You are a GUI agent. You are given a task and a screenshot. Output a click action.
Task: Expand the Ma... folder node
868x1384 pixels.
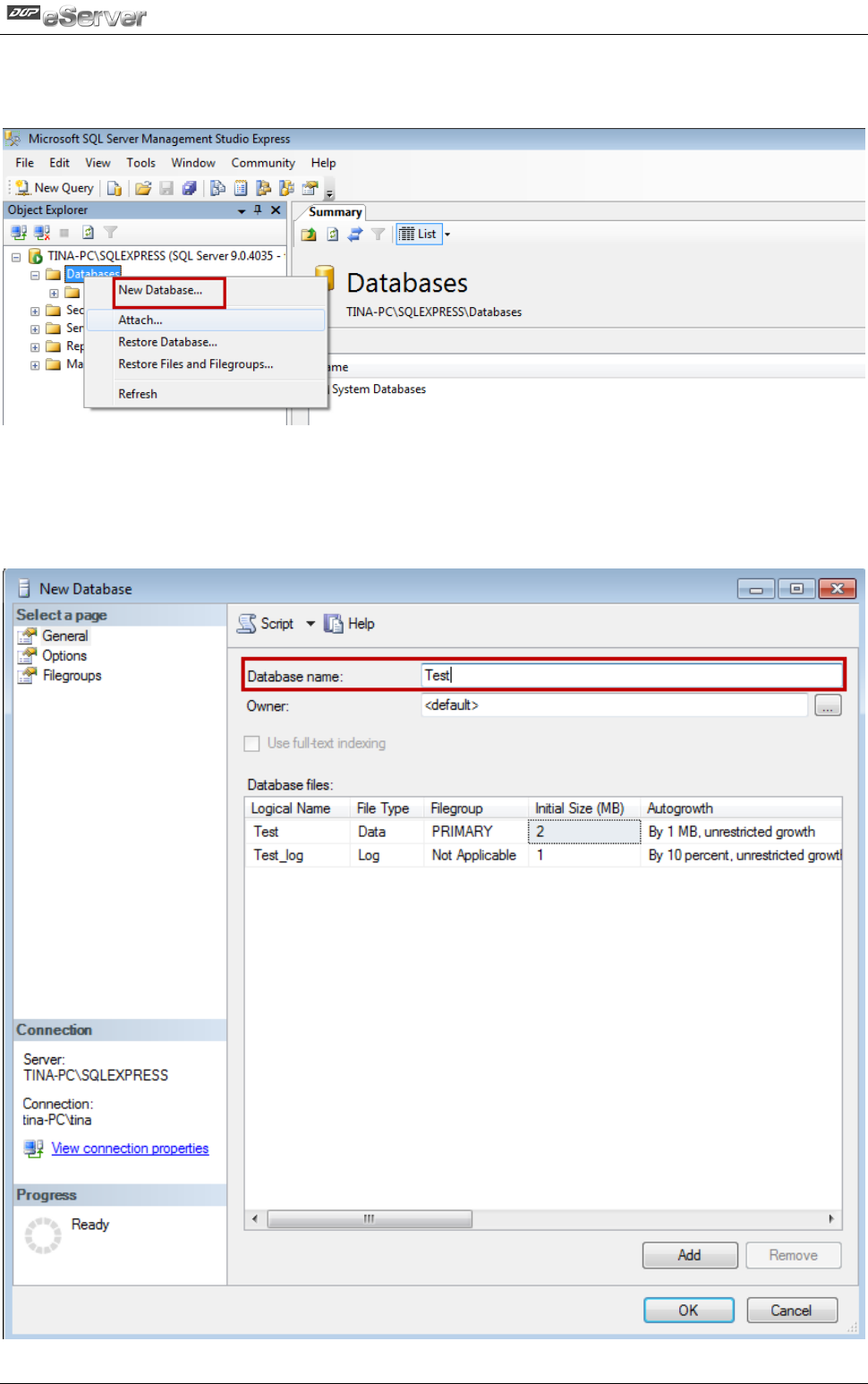point(35,365)
